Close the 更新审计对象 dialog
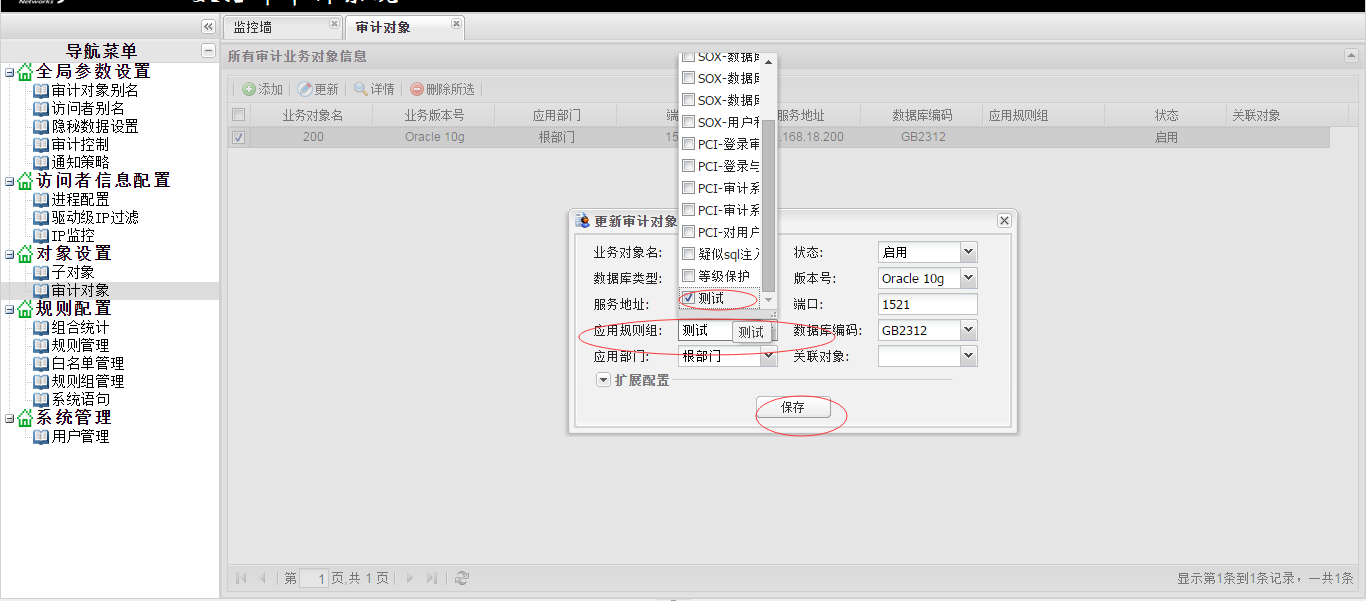This screenshot has width=1366, height=601. click(1004, 220)
